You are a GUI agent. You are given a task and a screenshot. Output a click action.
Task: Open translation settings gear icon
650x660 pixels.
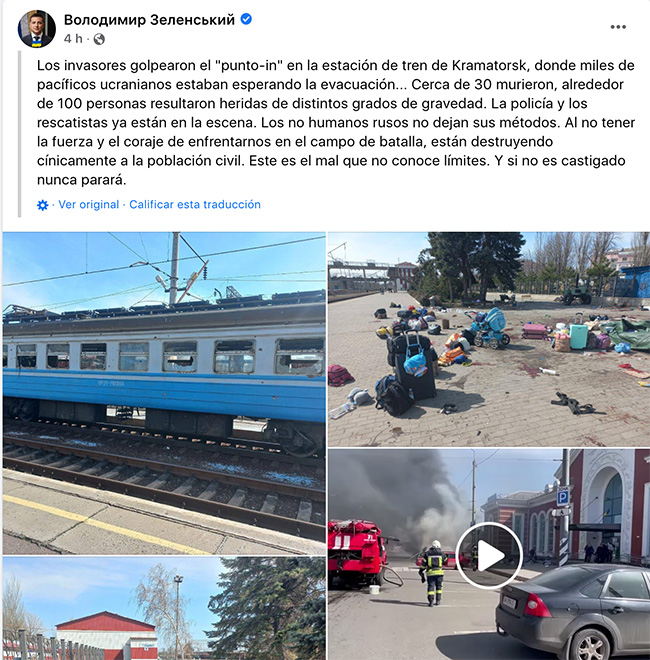43,205
